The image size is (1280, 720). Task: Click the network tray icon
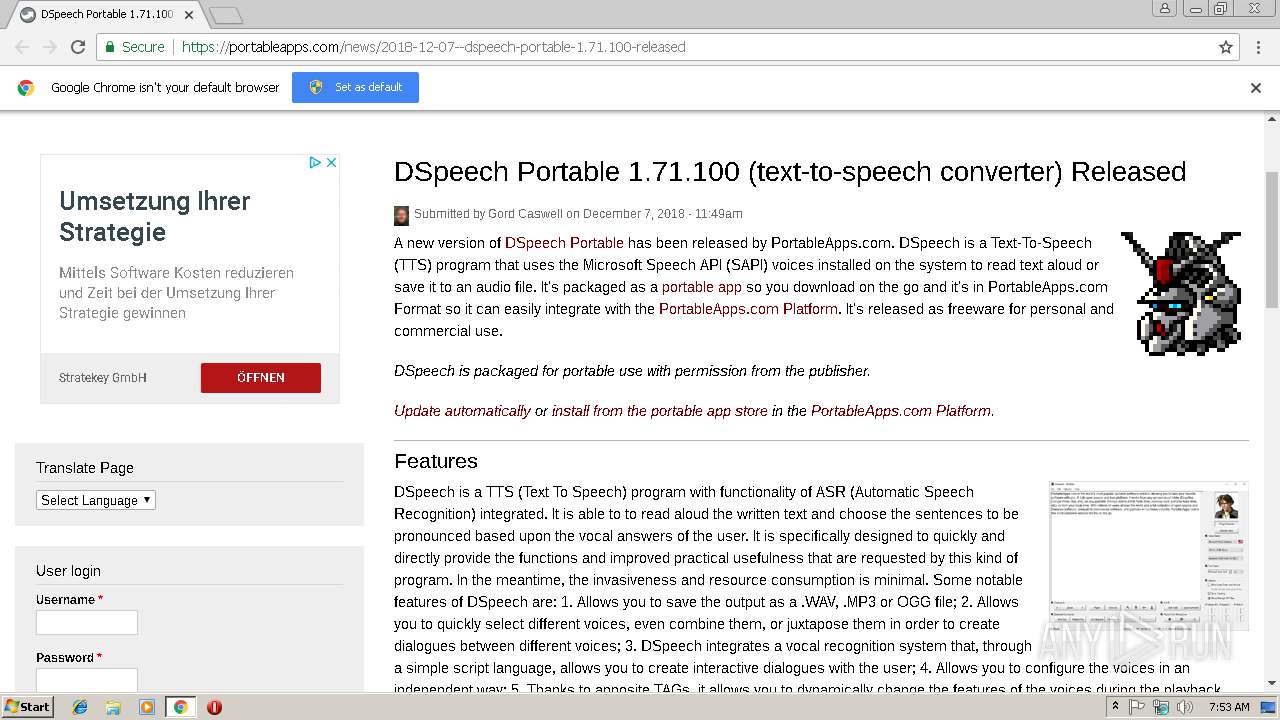click(1162, 707)
